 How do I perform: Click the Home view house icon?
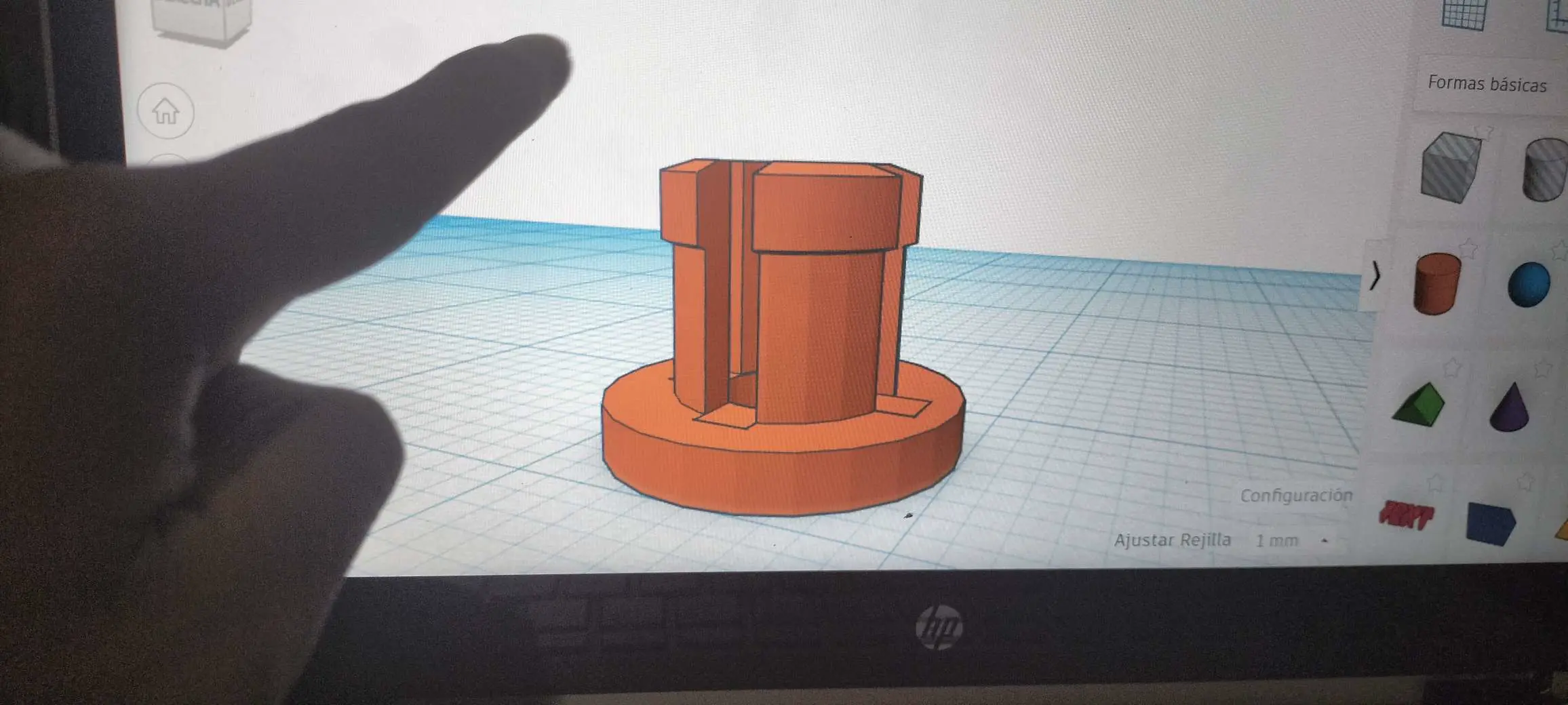165,110
